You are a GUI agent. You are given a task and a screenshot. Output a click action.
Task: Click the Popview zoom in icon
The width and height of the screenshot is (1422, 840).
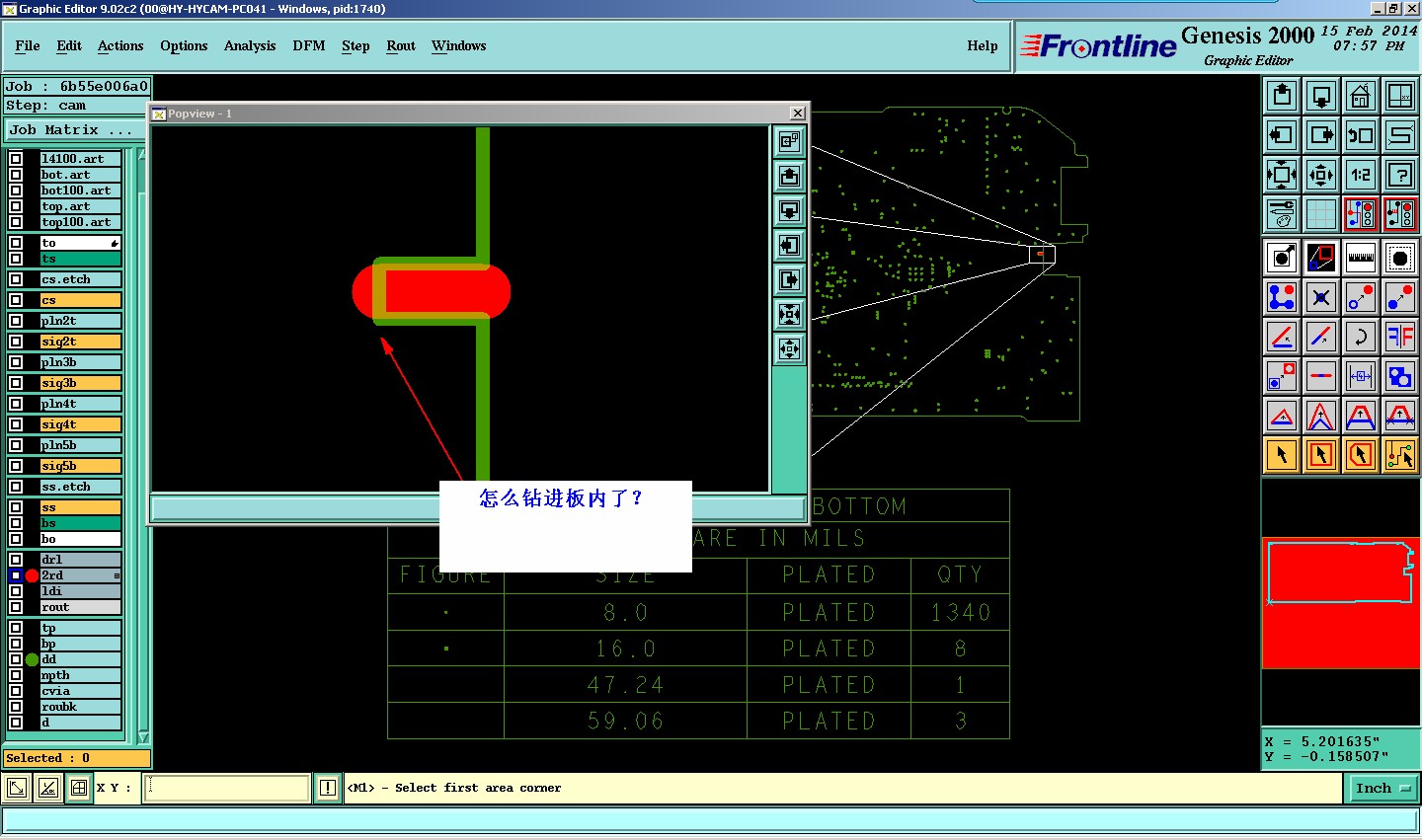coord(789,315)
